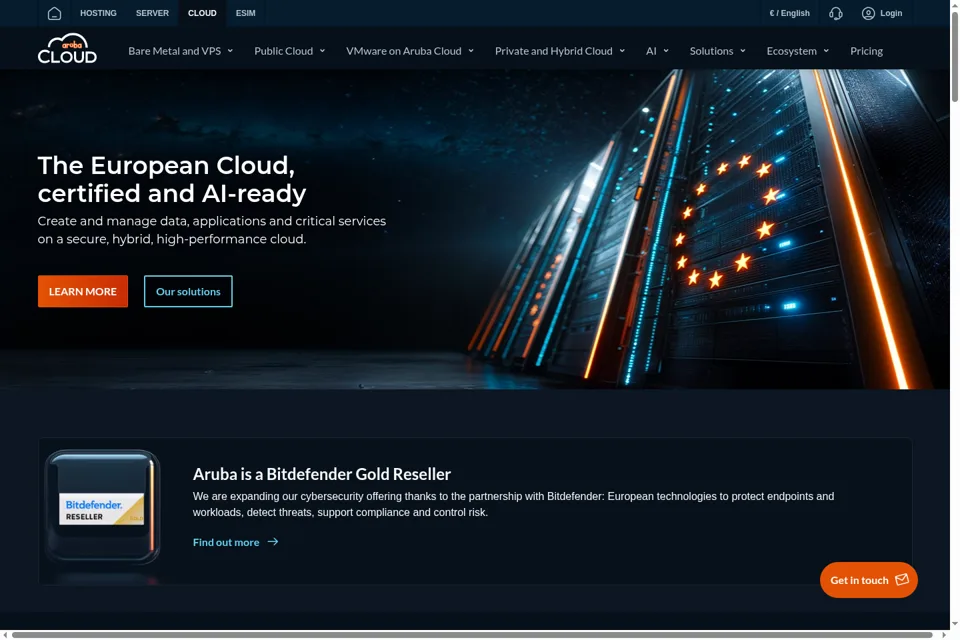Click the Aruba Cloud logo
This screenshot has height=640, width=960.
tap(67, 49)
